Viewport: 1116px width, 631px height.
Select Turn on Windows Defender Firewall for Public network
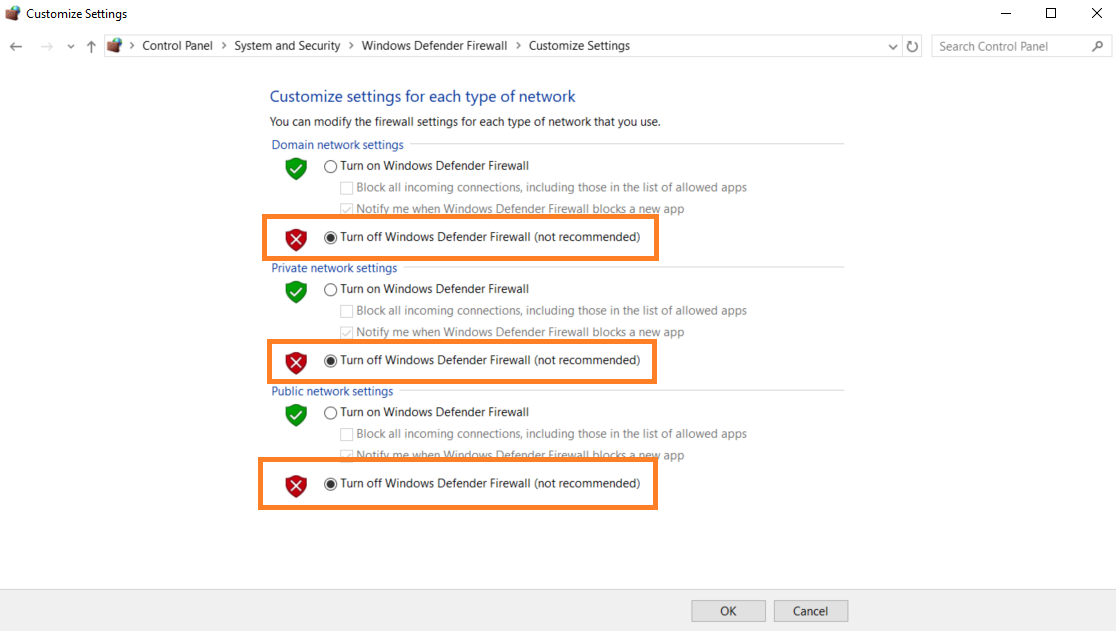(x=330, y=411)
